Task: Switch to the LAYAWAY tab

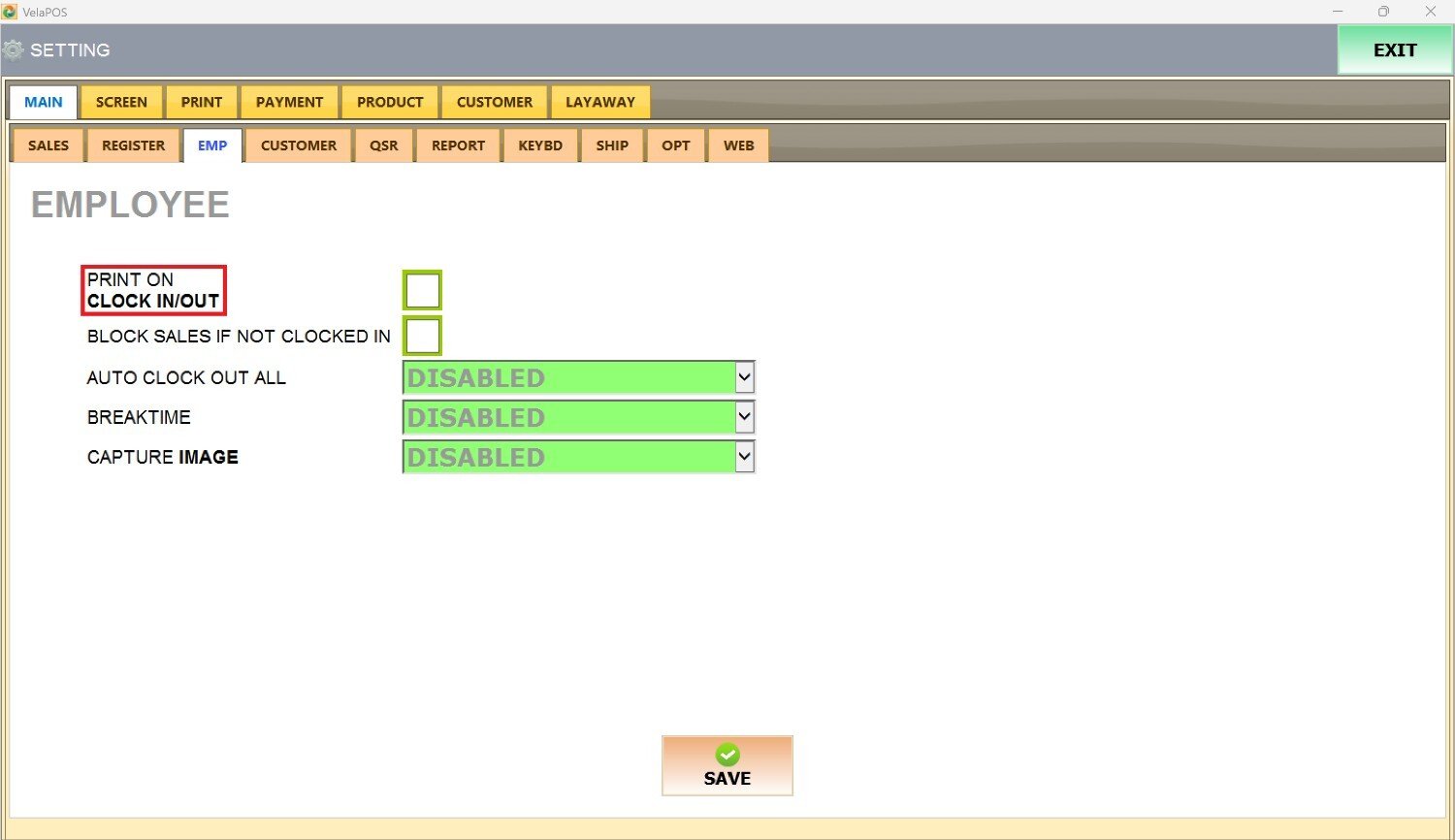Action: 599,102
